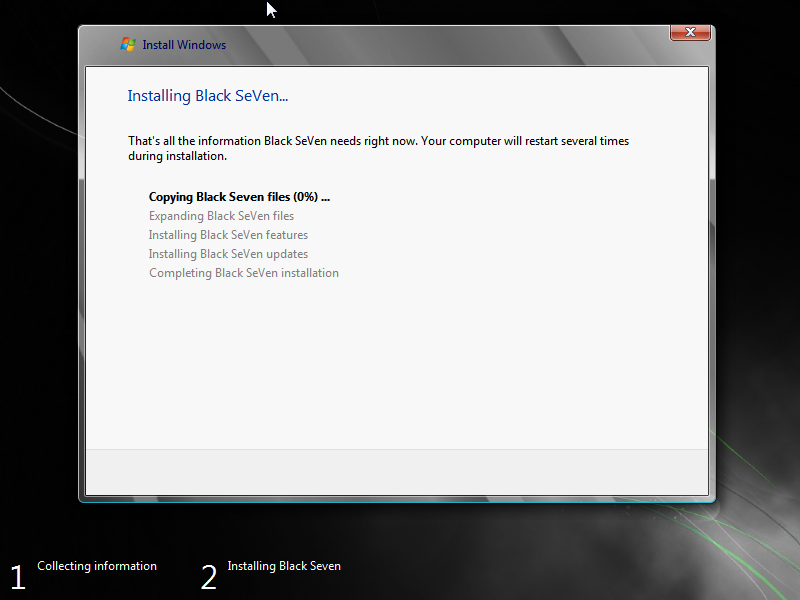Click "Completing Black SeVen installation" line

[x=244, y=273]
